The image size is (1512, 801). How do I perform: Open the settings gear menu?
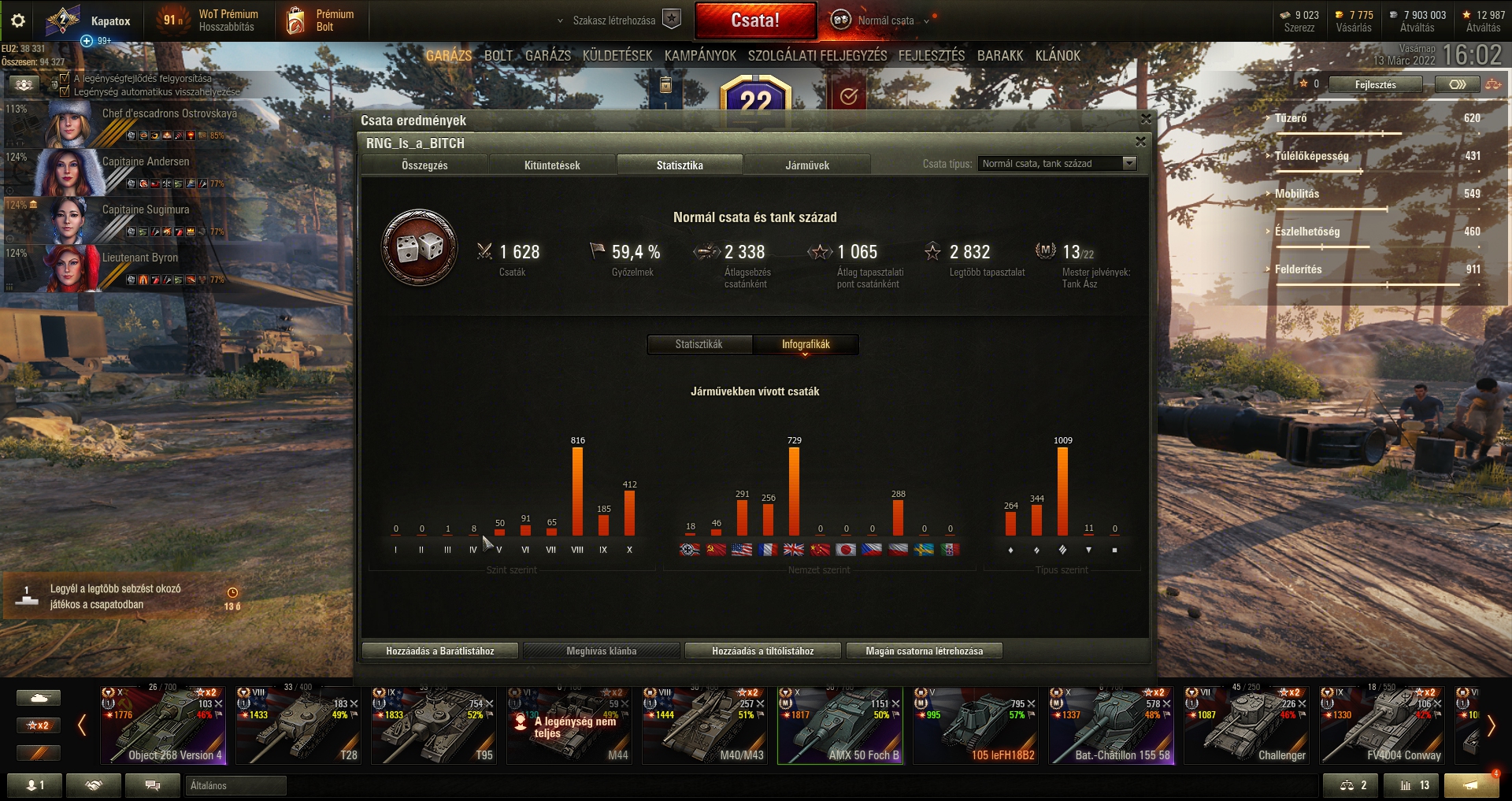pyautogui.click(x=18, y=20)
